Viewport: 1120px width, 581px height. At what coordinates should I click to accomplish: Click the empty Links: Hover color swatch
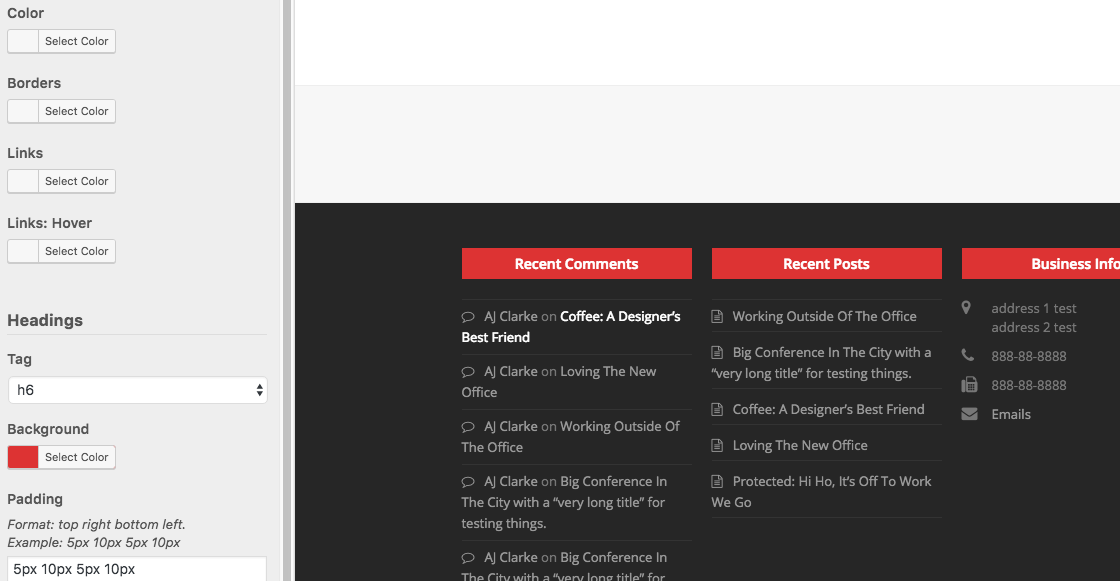click(x=23, y=252)
